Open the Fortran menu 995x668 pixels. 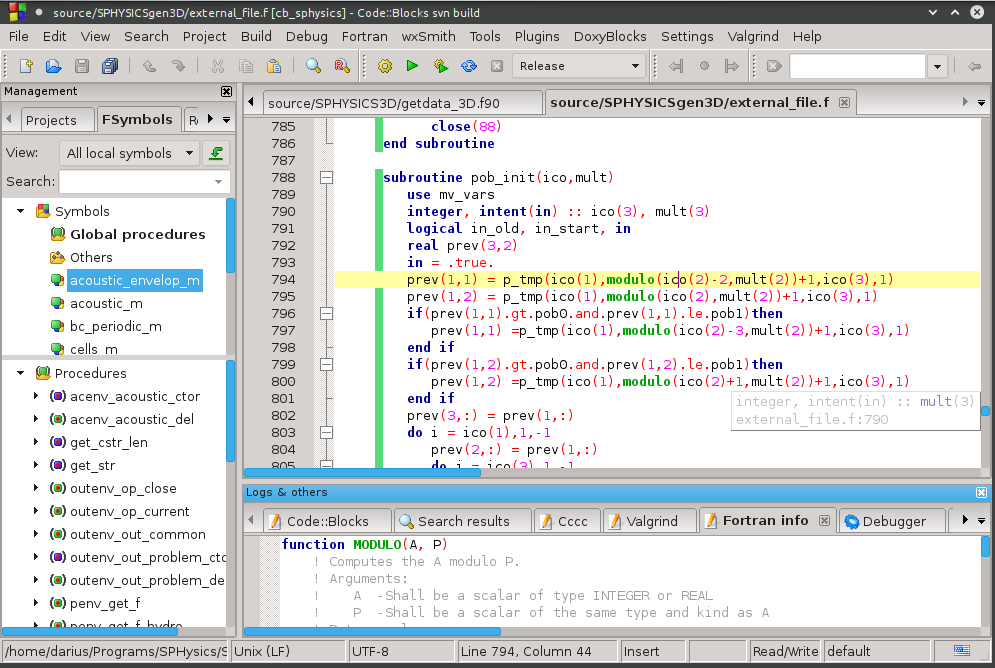tap(364, 36)
